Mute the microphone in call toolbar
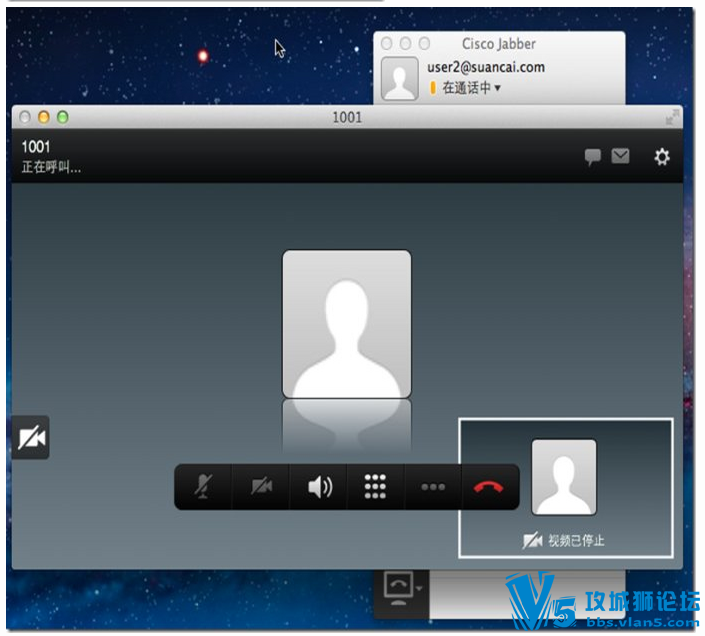The height and width of the screenshot is (636, 705). tap(203, 487)
